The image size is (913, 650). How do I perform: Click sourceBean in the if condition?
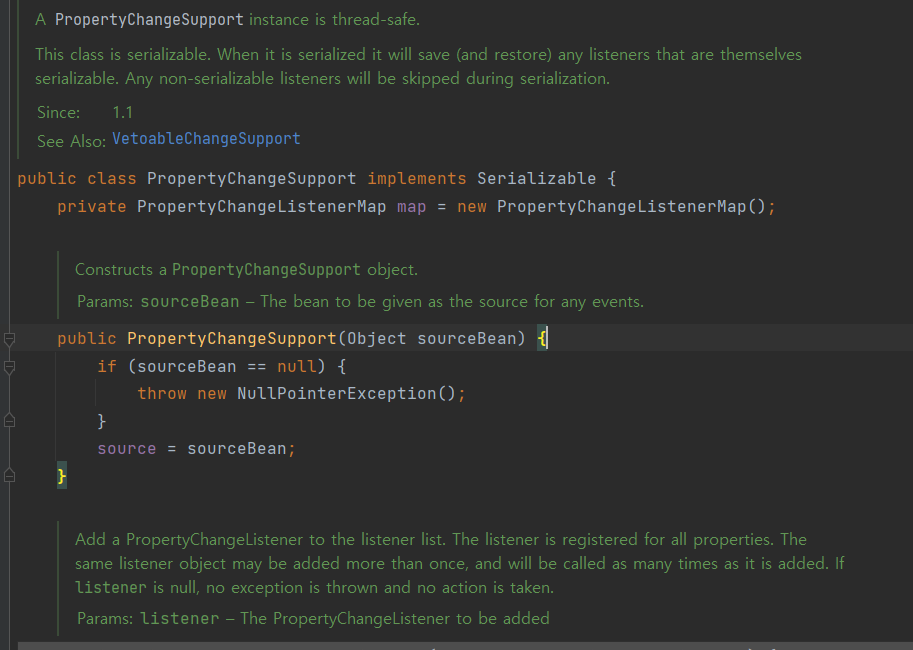tap(186, 366)
